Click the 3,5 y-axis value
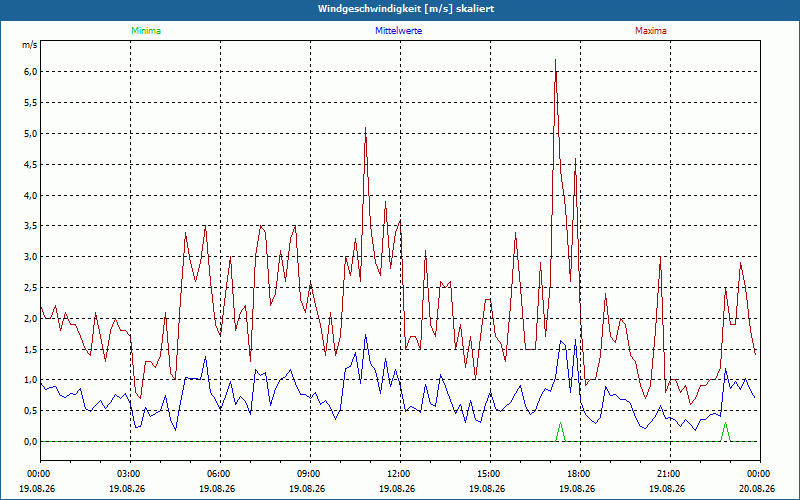 [31, 226]
